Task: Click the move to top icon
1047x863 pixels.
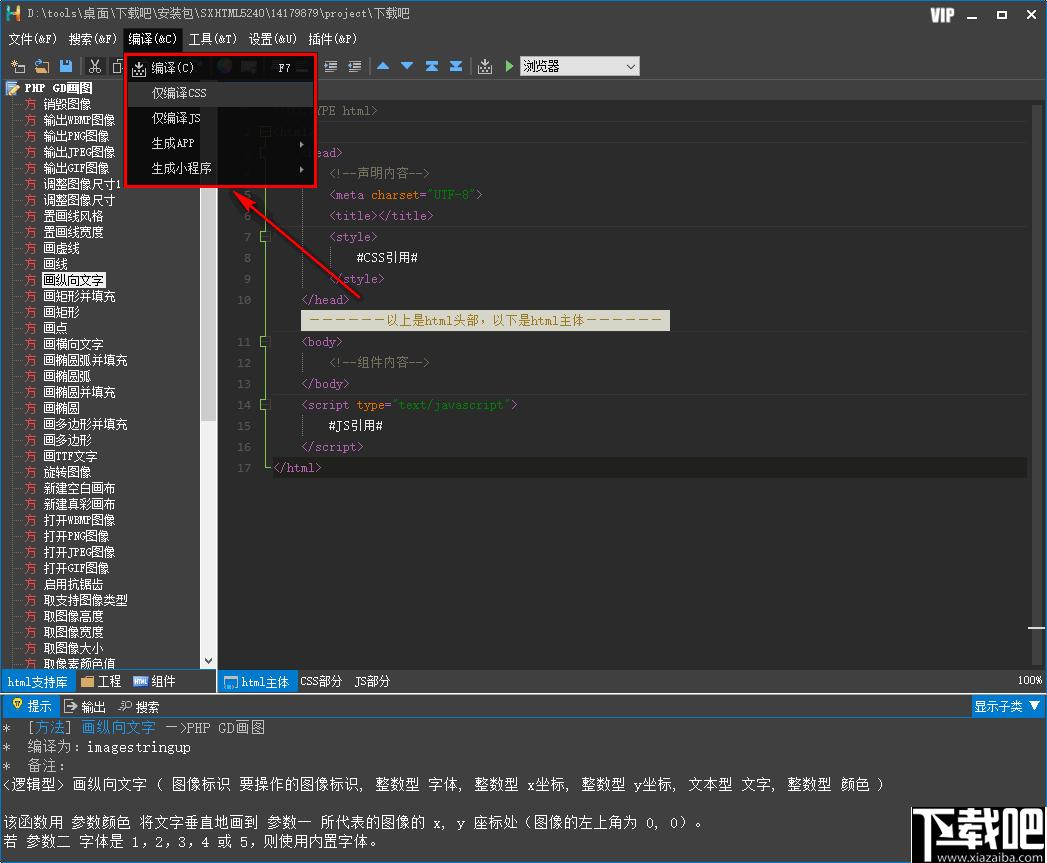Action: pyautogui.click(x=431, y=66)
